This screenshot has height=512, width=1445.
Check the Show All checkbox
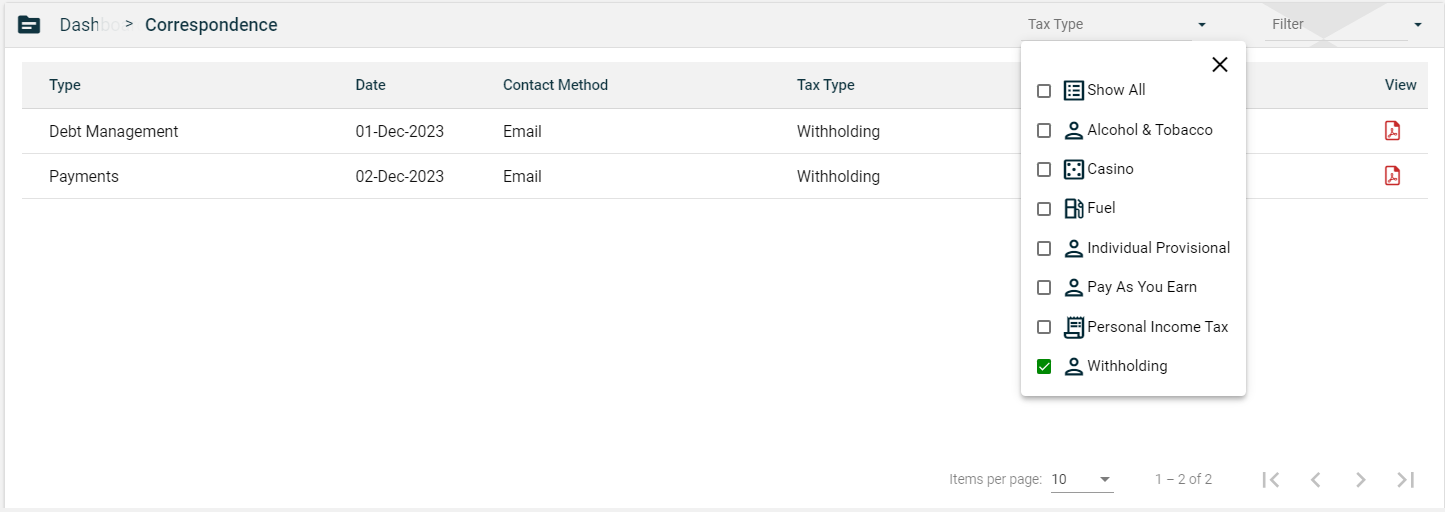[x=1044, y=91]
